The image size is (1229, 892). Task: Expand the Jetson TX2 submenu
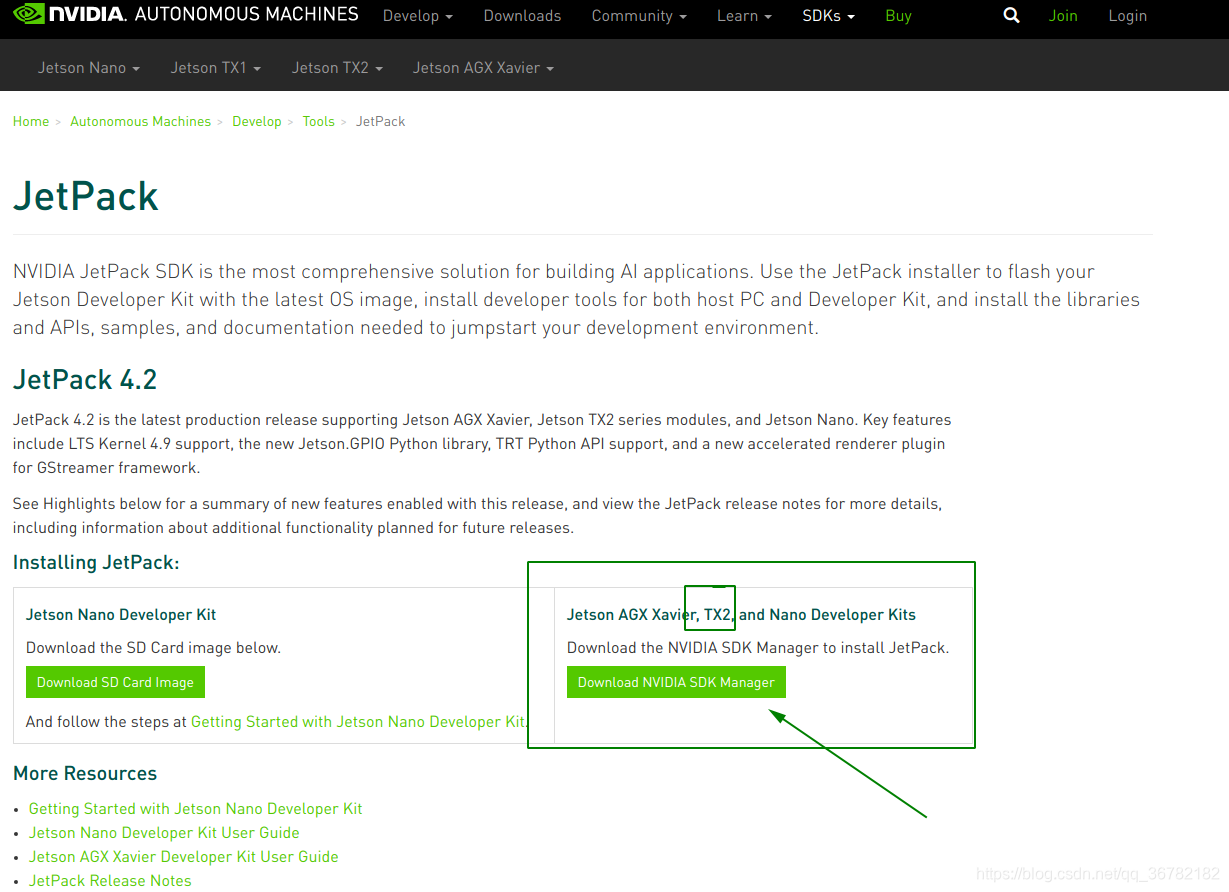(337, 68)
